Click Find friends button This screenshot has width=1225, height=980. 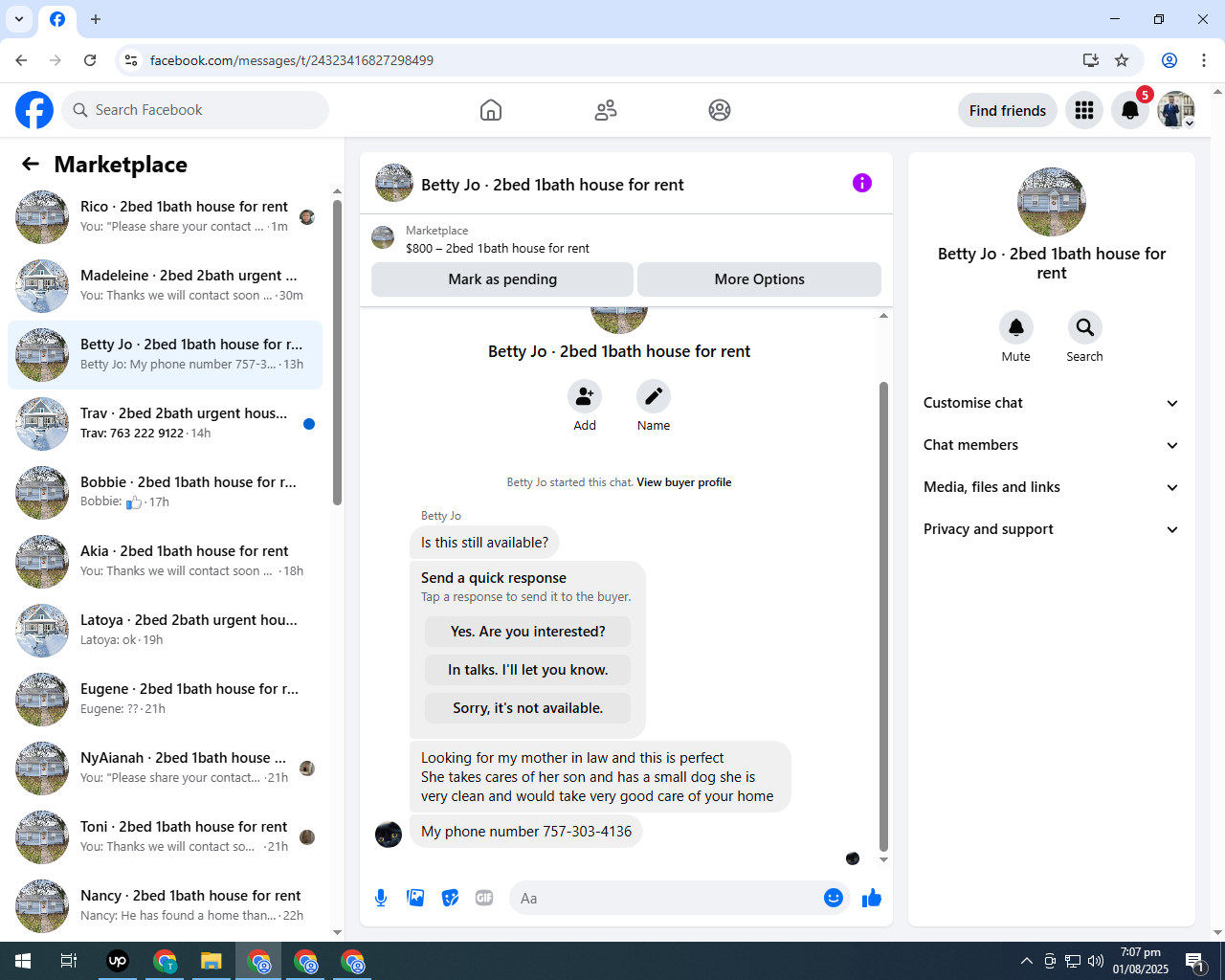click(1008, 110)
